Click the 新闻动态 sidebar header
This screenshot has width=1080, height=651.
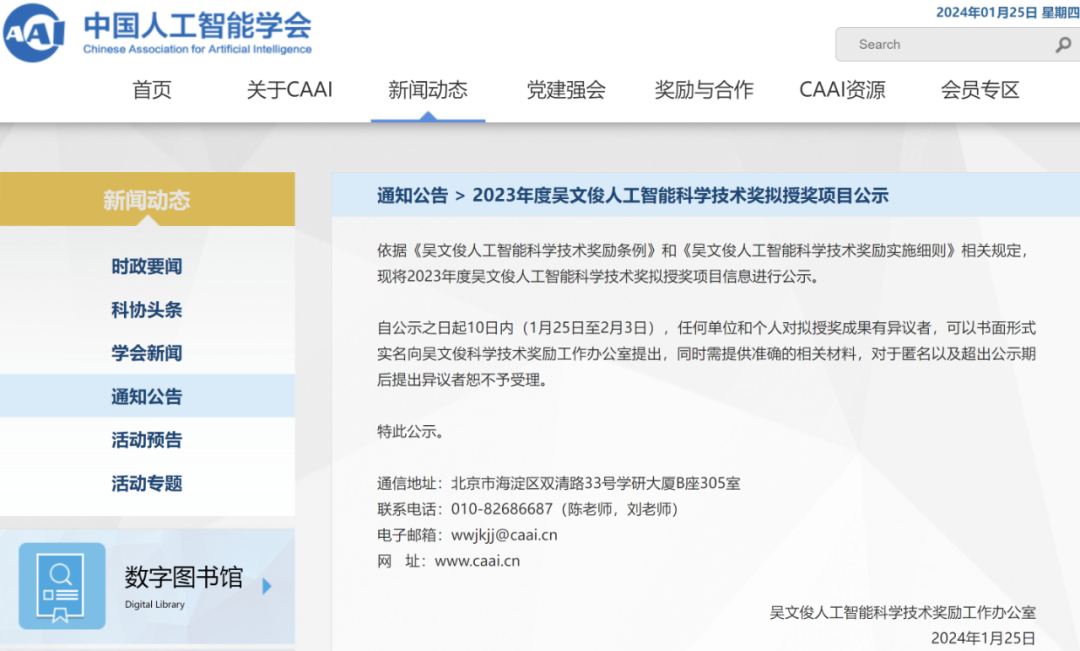coord(147,199)
